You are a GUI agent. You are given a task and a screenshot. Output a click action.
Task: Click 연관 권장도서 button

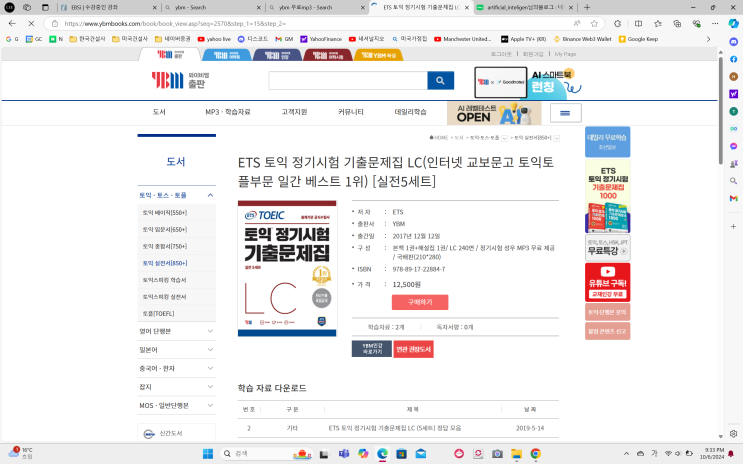pyautogui.click(x=413, y=349)
